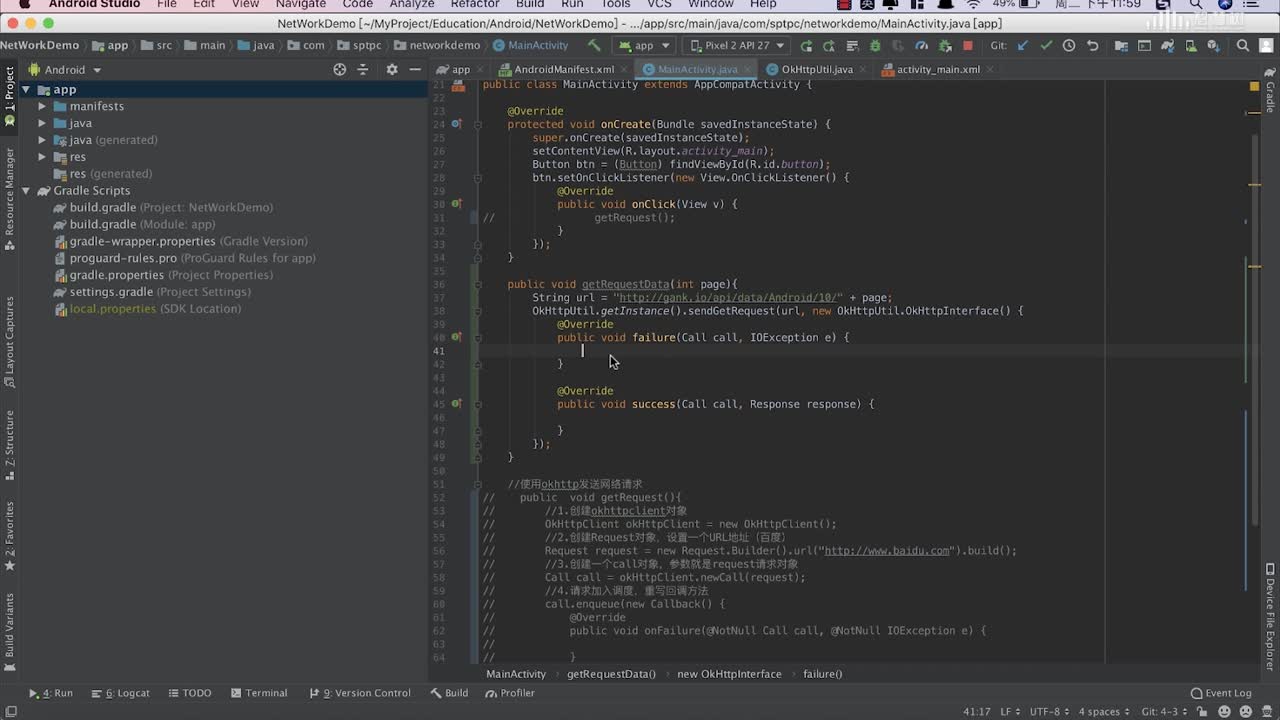Click the tool window quick-access icon in the bottom-left corner

pyautogui.click(x=10, y=711)
